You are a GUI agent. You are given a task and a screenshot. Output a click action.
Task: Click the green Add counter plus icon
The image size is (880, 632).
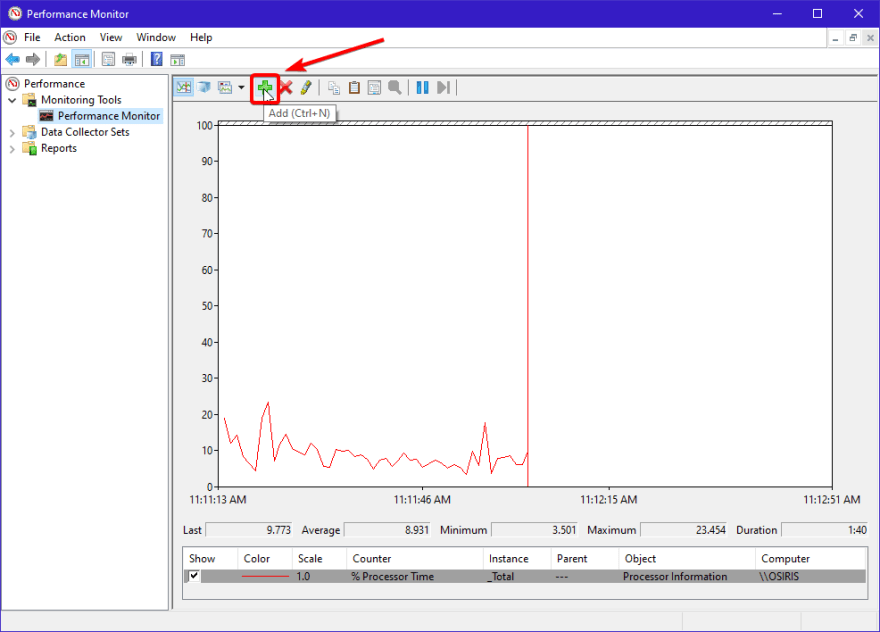click(265, 88)
